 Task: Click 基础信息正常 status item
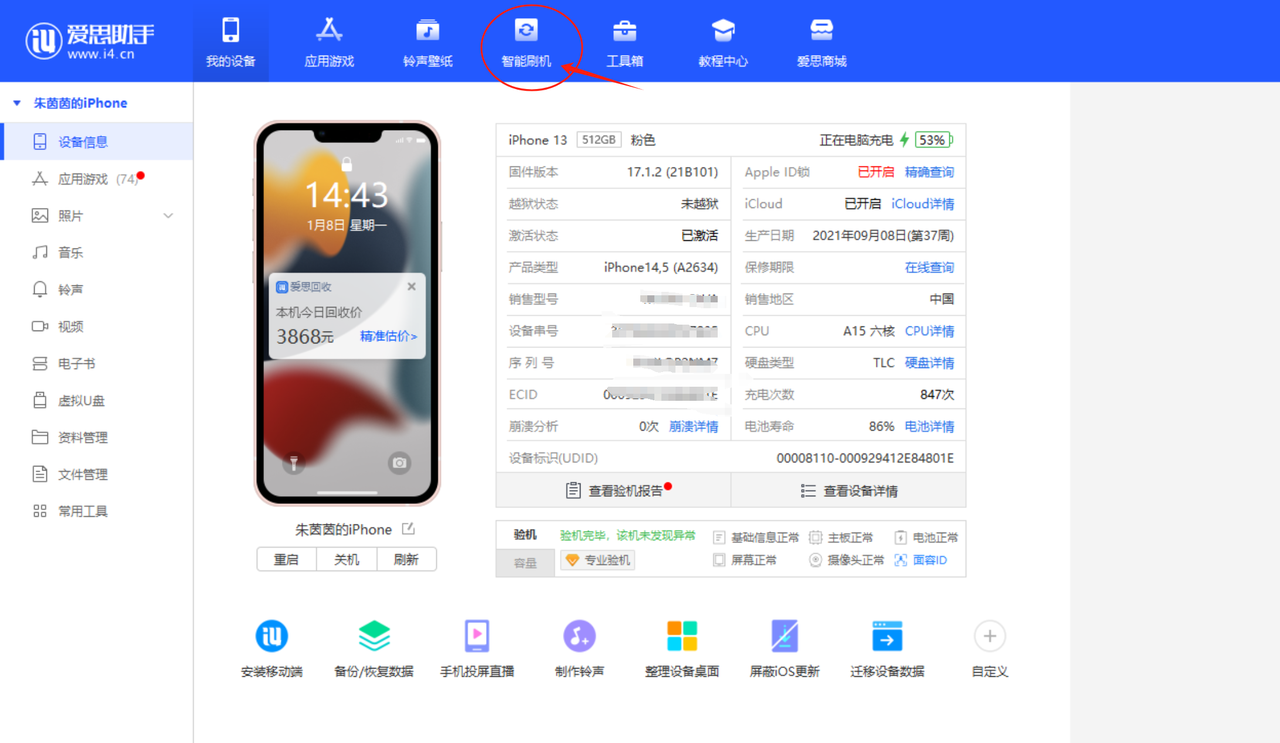[x=756, y=537]
